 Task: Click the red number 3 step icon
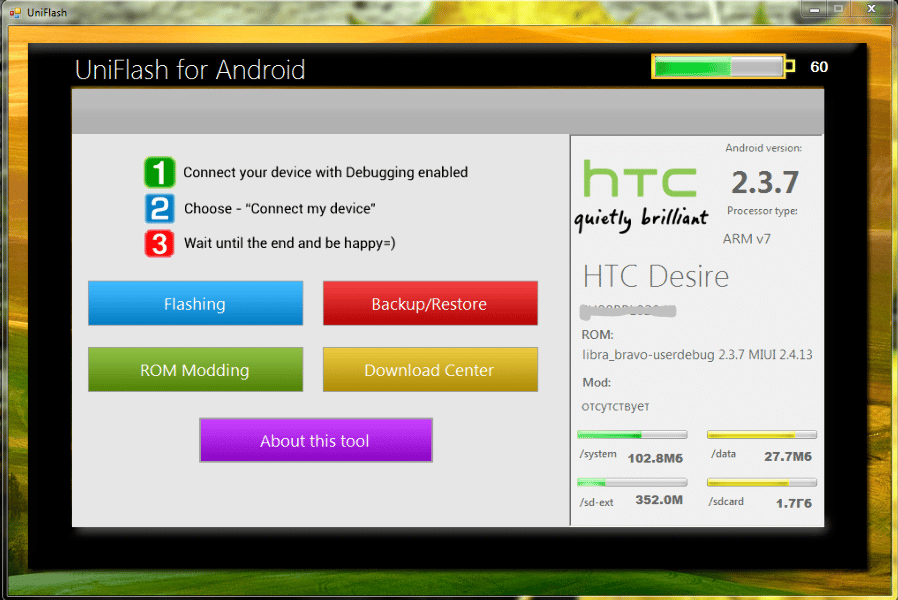click(159, 243)
